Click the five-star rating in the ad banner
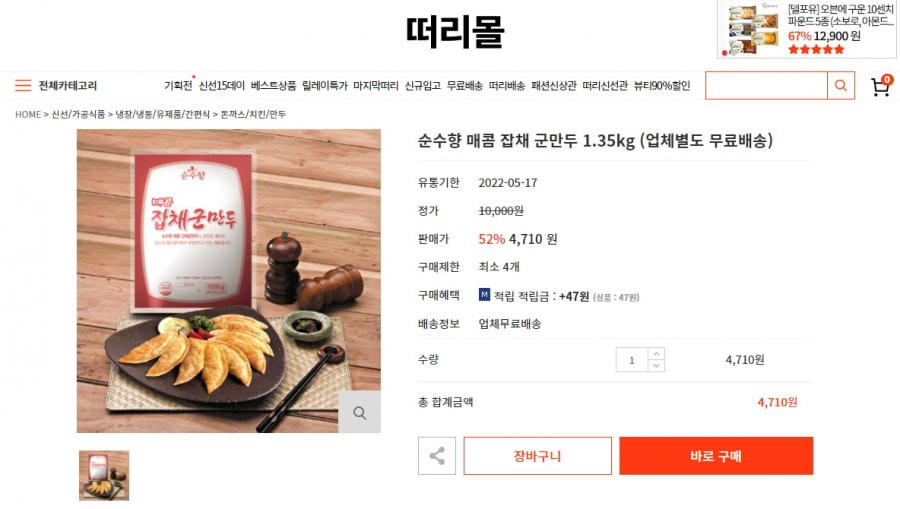 pos(816,49)
